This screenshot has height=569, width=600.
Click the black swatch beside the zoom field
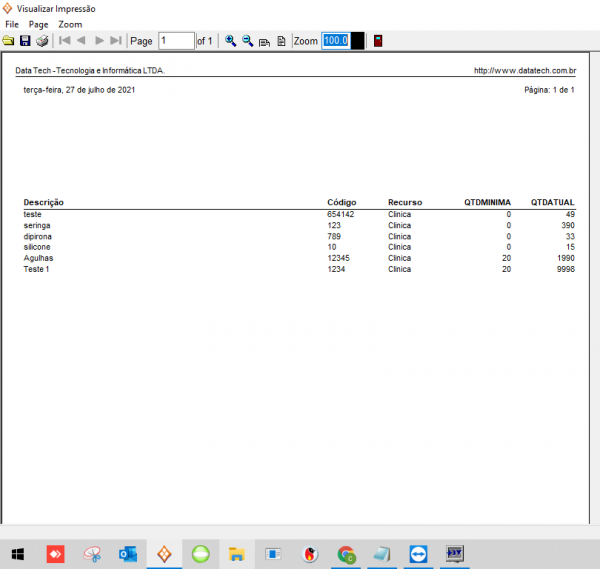pyautogui.click(x=357, y=41)
